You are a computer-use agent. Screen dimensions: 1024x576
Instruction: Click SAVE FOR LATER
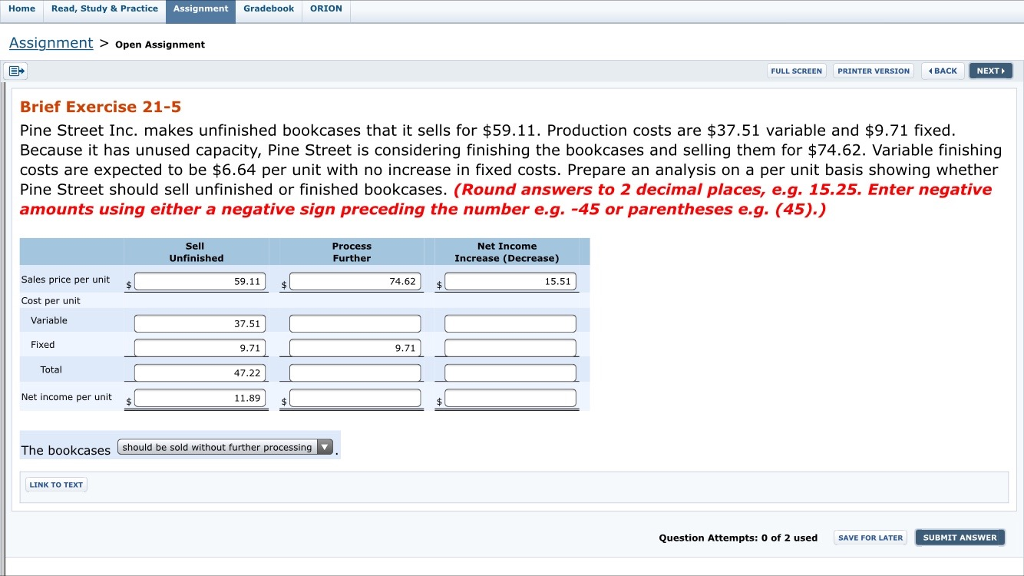870,538
